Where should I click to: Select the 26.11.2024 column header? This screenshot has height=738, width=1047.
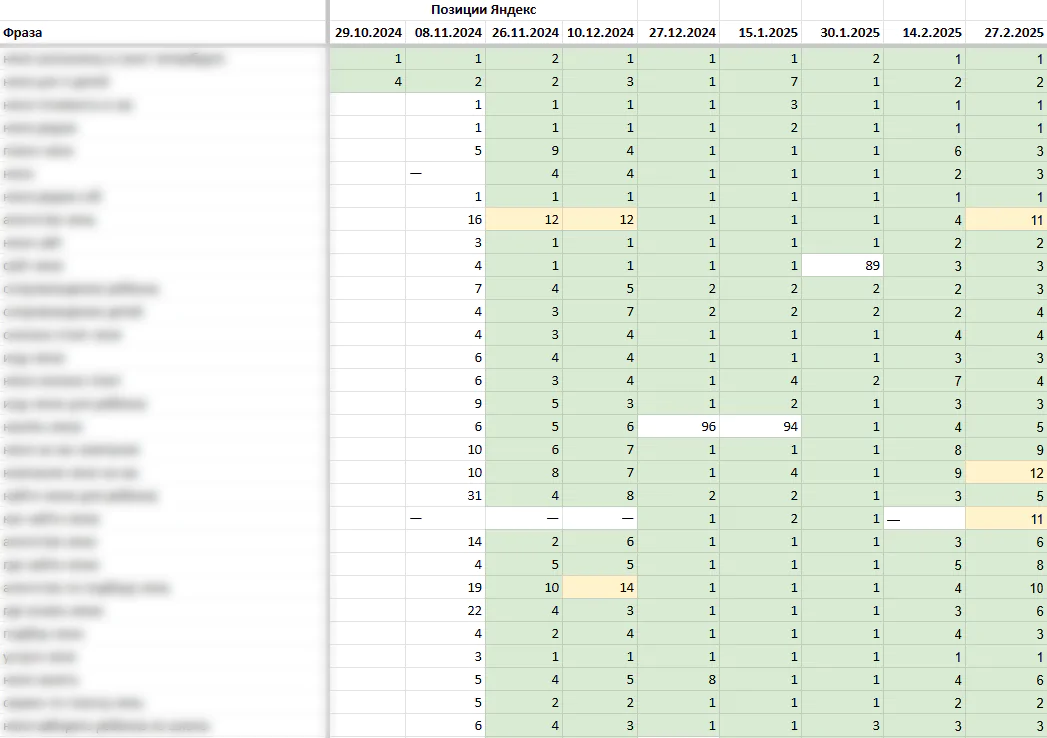click(524, 32)
